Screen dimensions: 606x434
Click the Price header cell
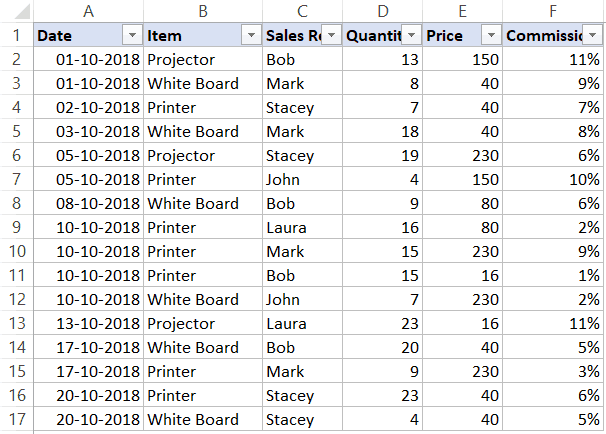click(462, 35)
